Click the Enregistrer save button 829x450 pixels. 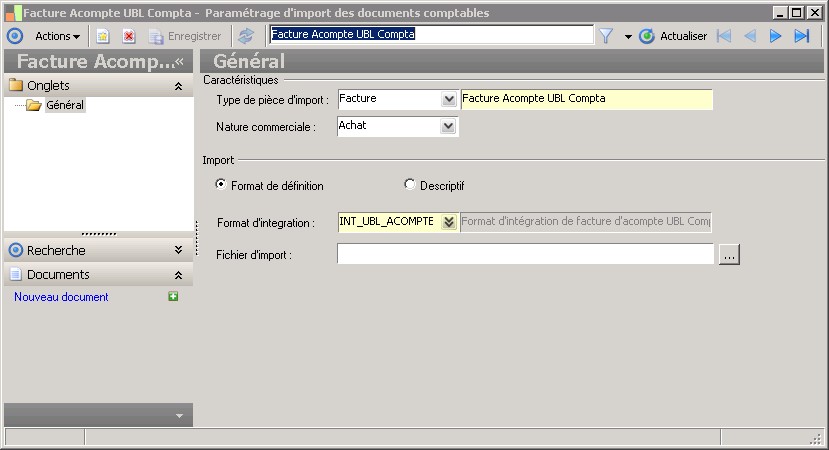(185, 36)
